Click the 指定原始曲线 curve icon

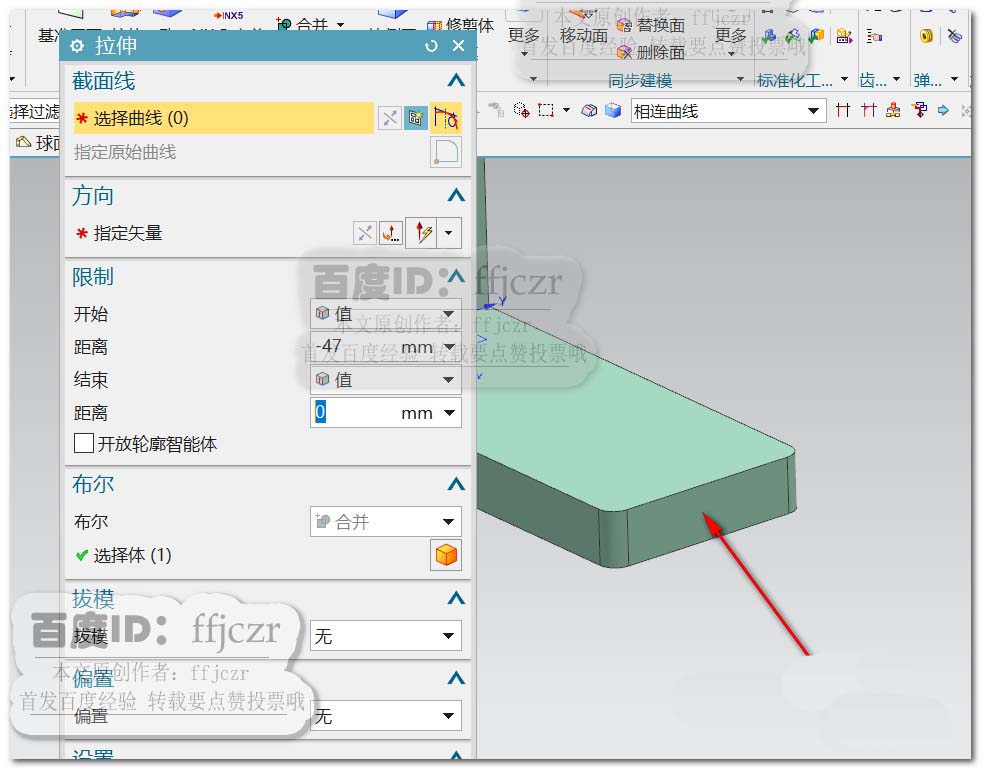[x=446, y=152]
